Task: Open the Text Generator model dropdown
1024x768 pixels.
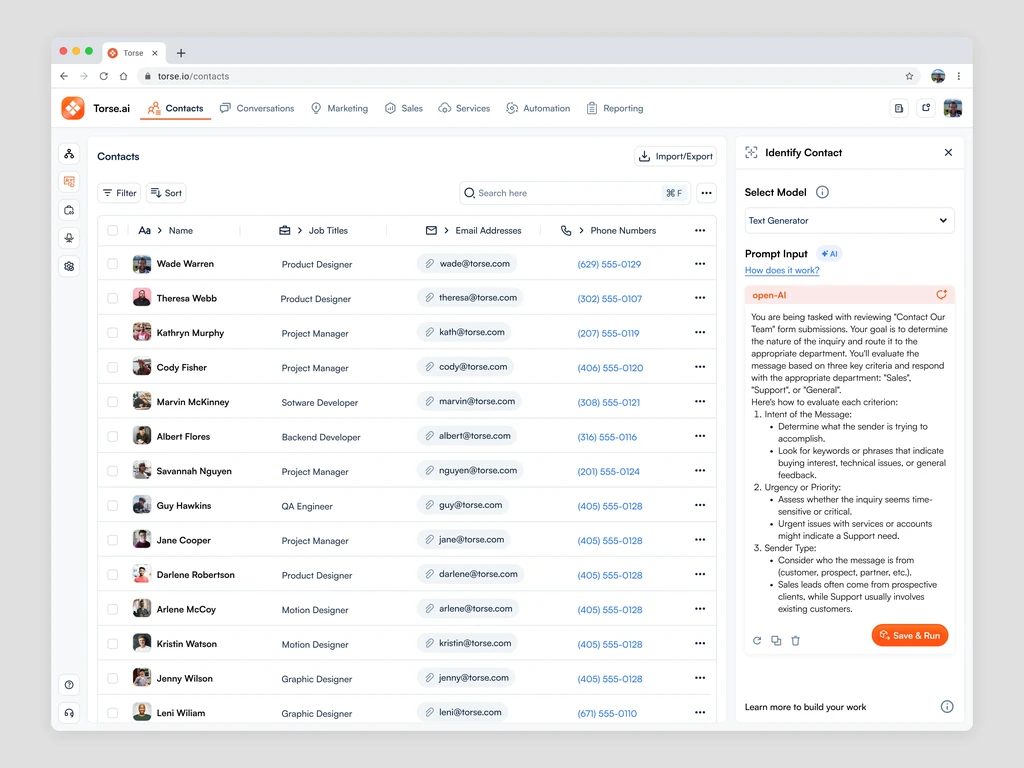Action: [x=849, y=221]
